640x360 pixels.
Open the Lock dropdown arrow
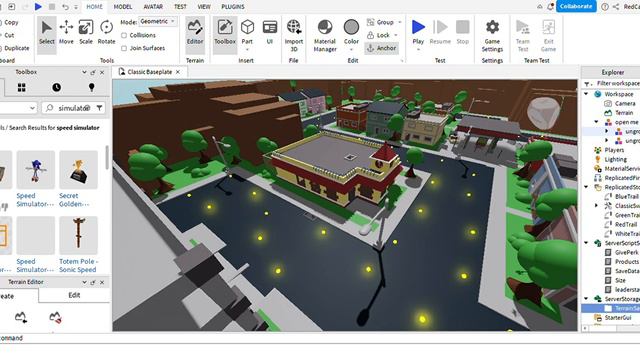click(396, 35)
